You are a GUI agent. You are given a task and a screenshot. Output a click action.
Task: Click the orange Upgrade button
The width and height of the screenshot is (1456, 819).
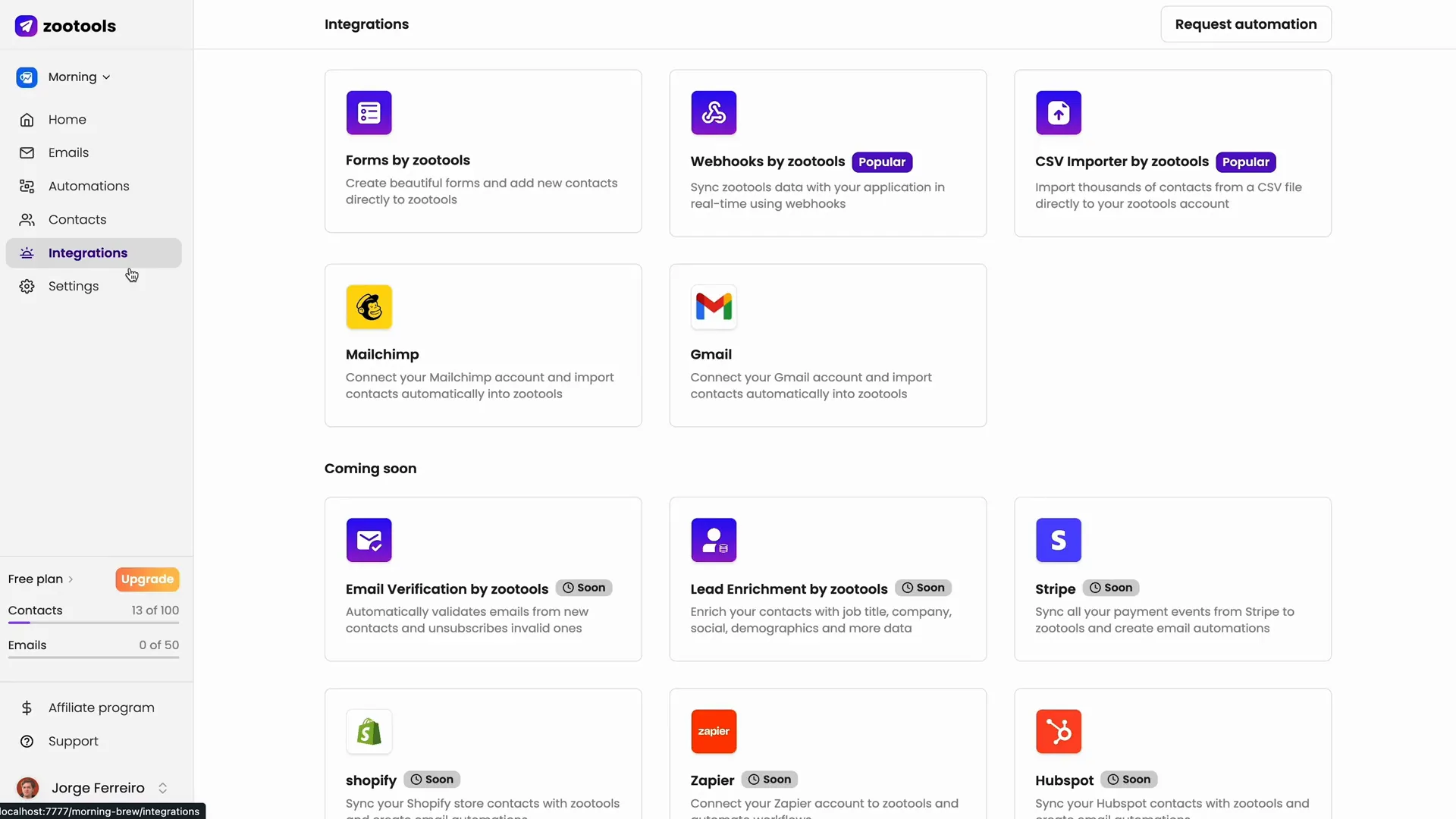[147, 579]
